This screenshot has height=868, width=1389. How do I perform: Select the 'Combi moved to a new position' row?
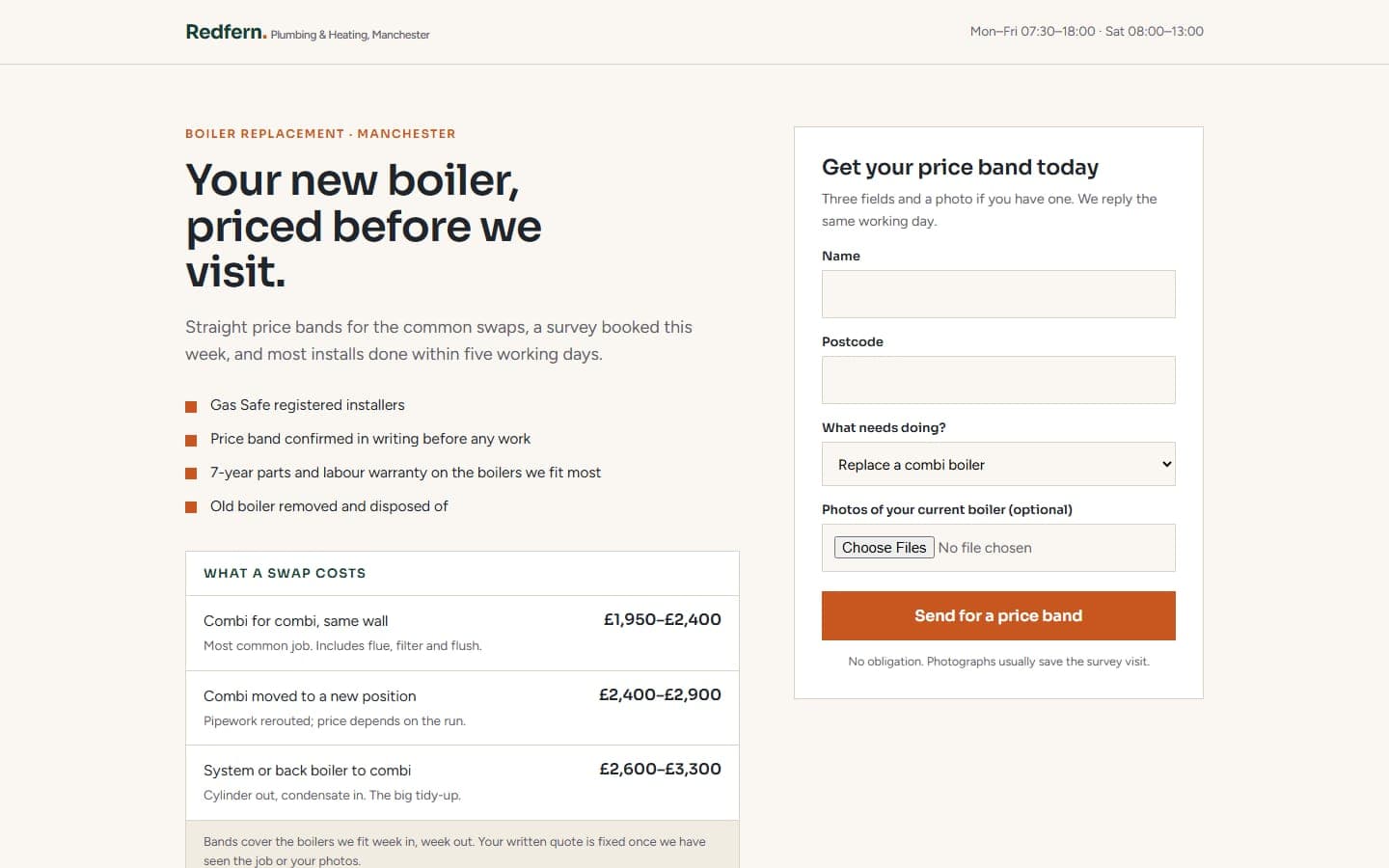coord(462,708)
